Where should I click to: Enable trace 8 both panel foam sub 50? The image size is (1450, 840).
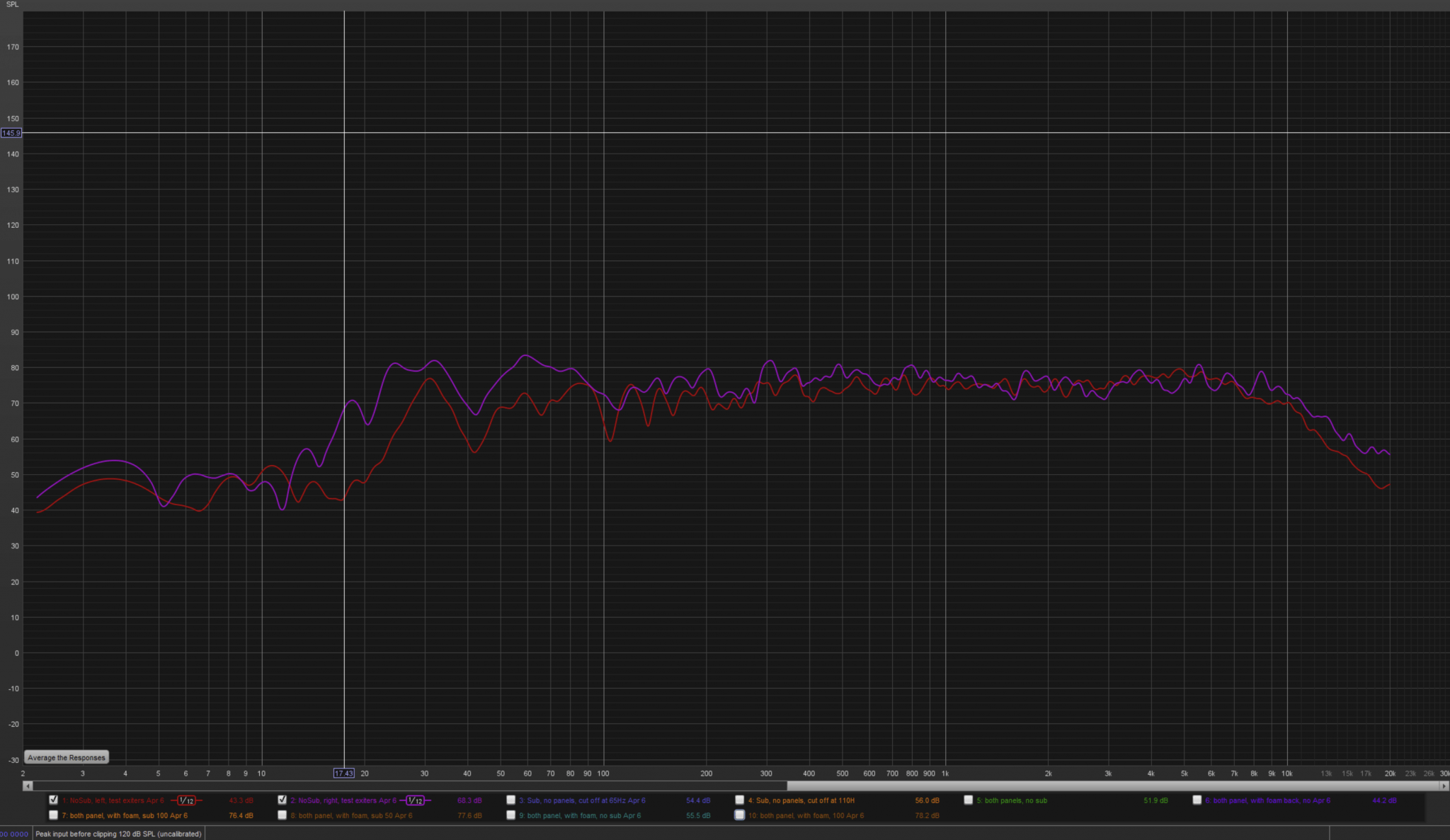[282, 815]
